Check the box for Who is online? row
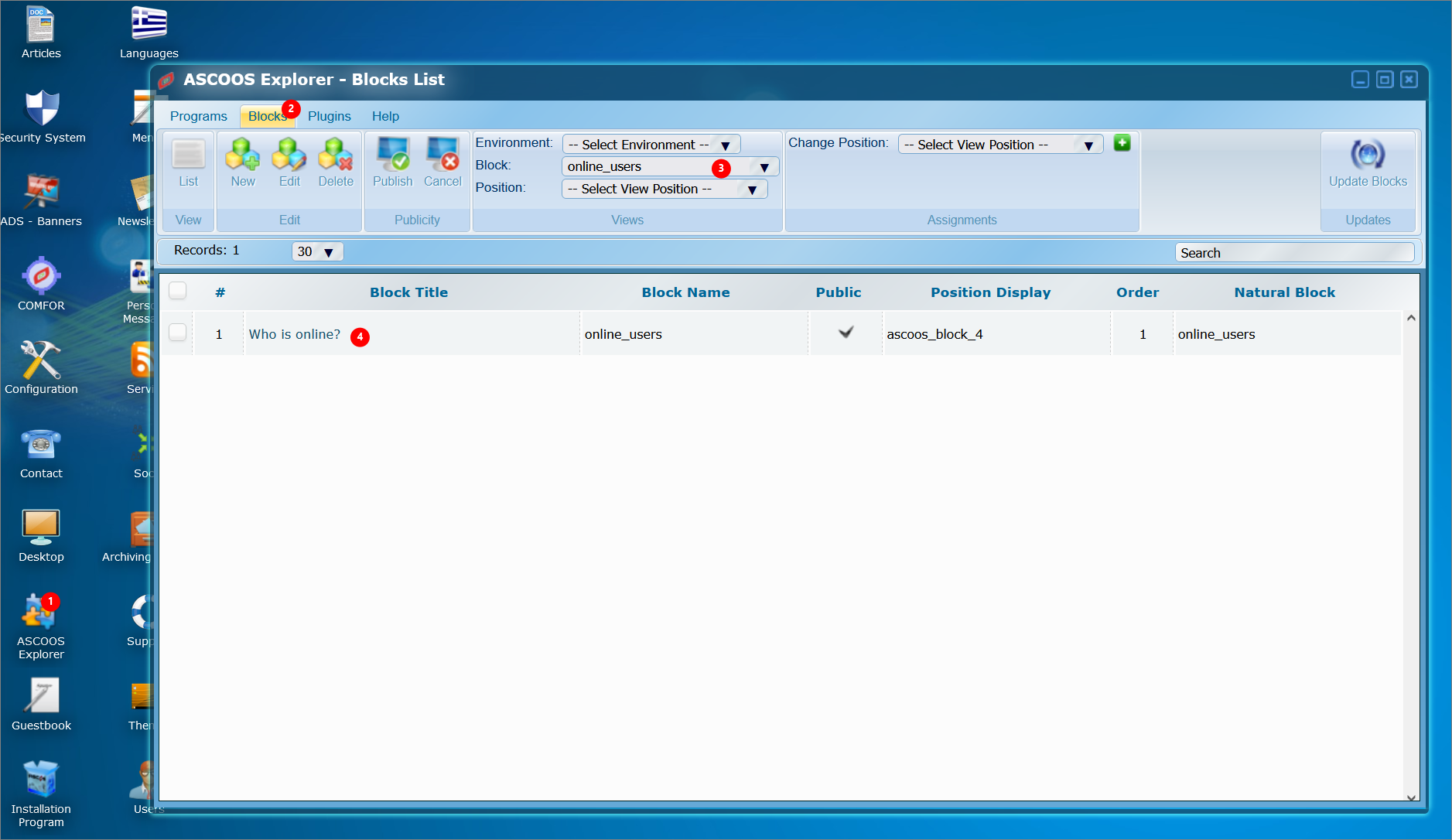Screen dimensions: 1452x840 pyautogui.click(x=178, y=333)
